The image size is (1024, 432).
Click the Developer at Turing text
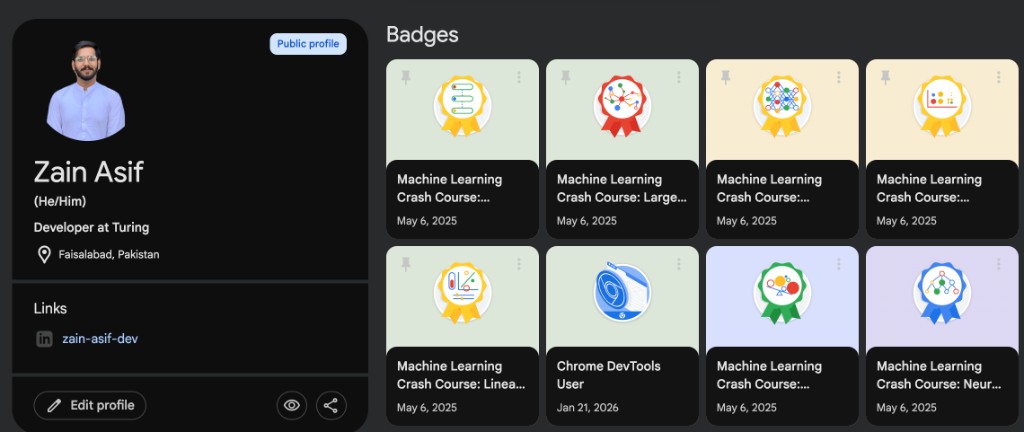[91, 228]
